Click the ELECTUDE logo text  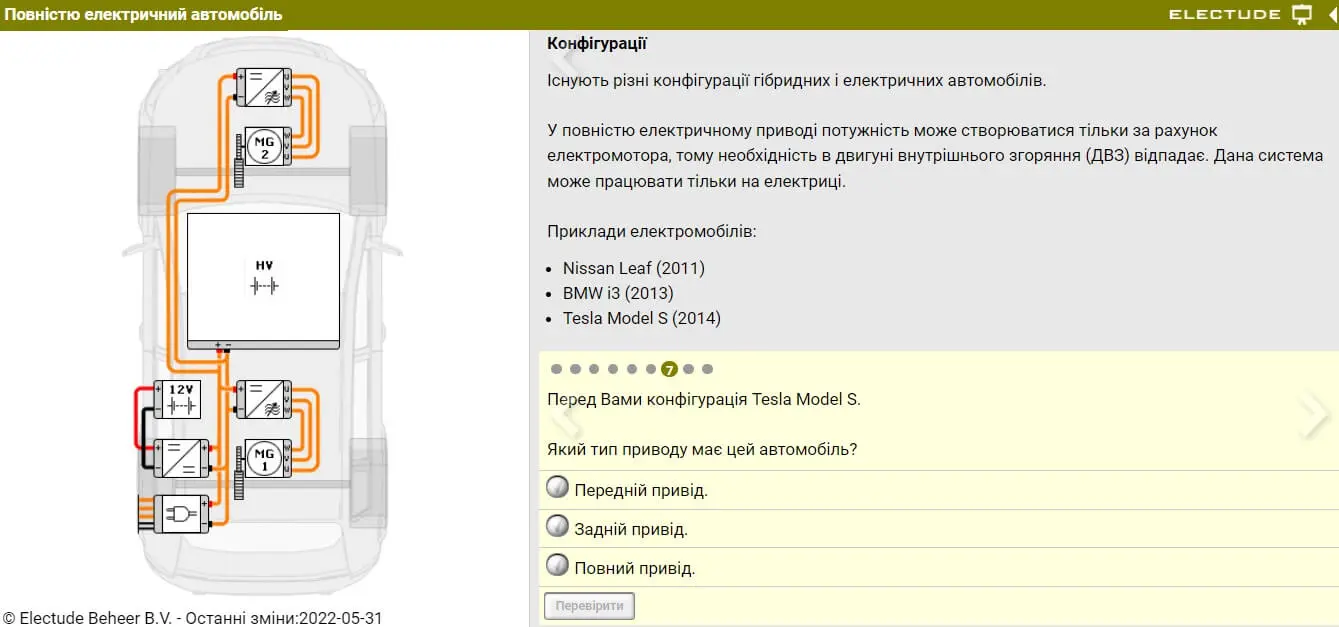click(1225, 14)
